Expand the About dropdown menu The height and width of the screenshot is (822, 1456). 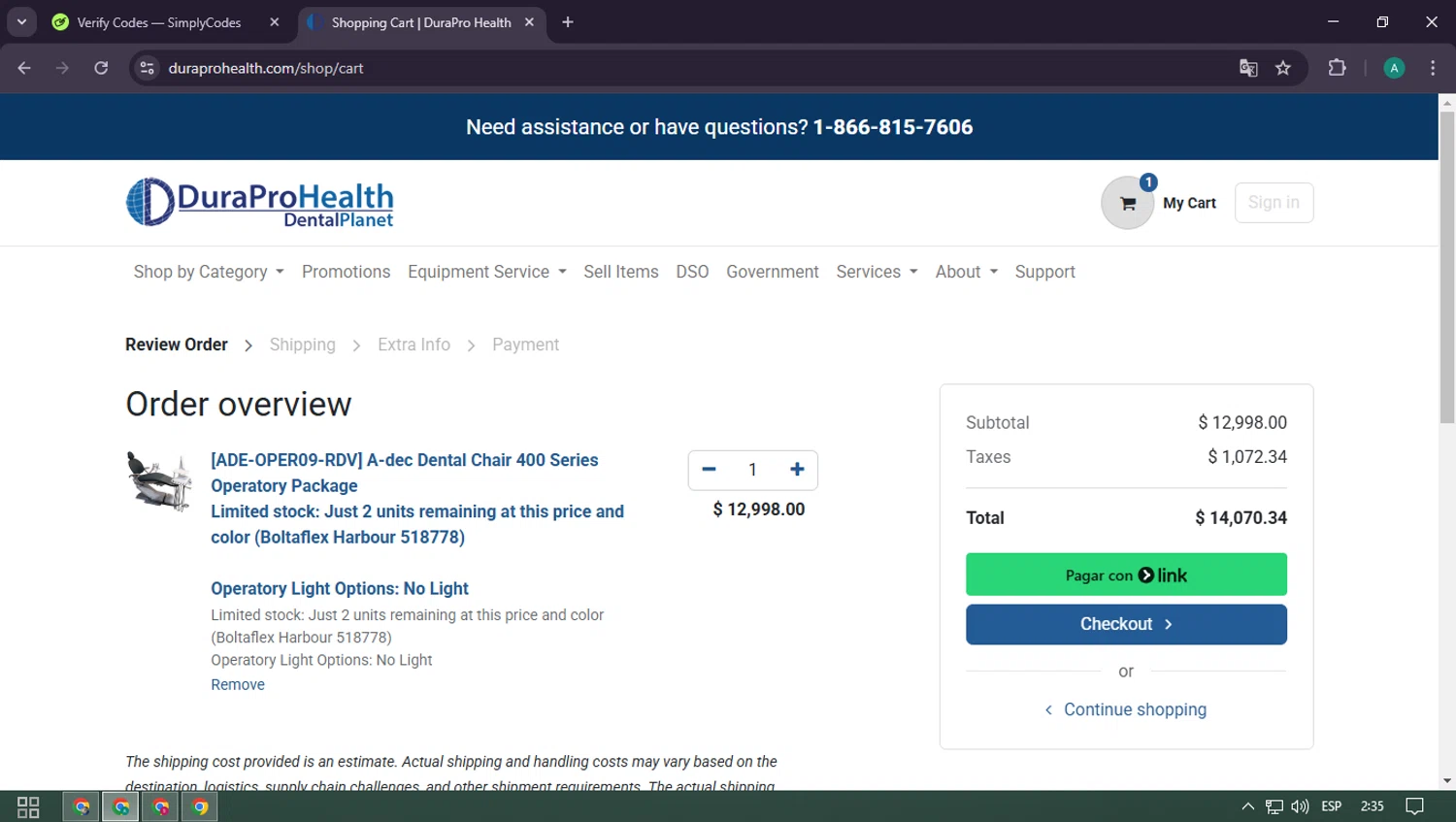click(966, 272)
